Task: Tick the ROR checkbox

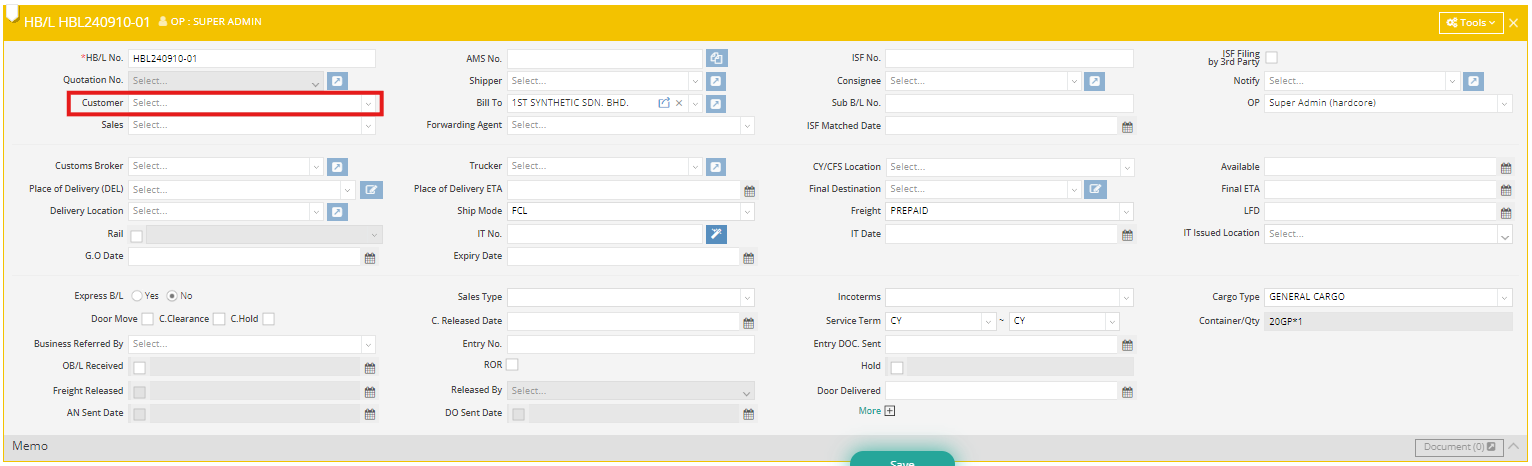Action: click(513, 364)
